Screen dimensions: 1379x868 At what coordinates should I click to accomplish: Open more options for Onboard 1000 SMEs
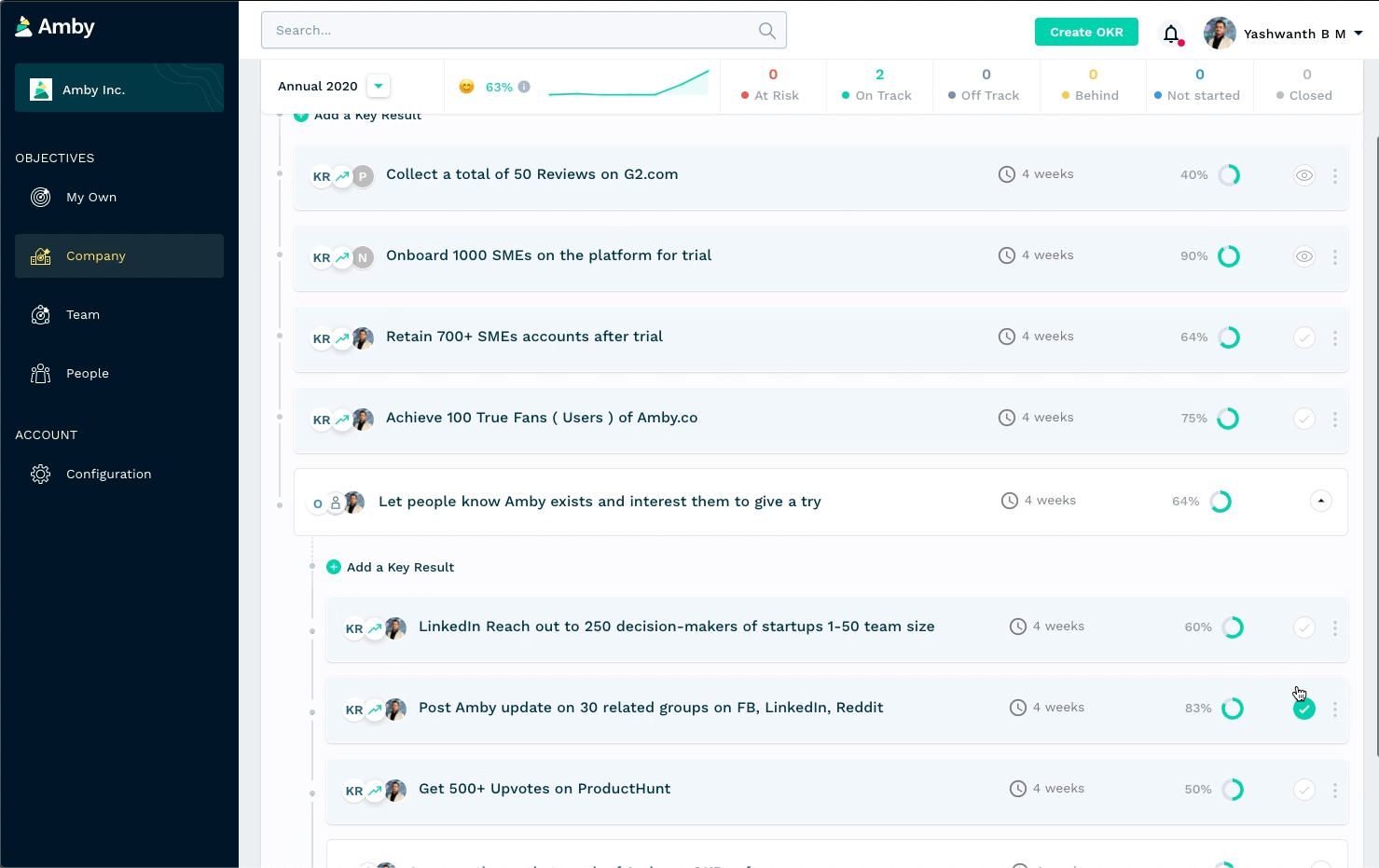[x=1334, y=256]
